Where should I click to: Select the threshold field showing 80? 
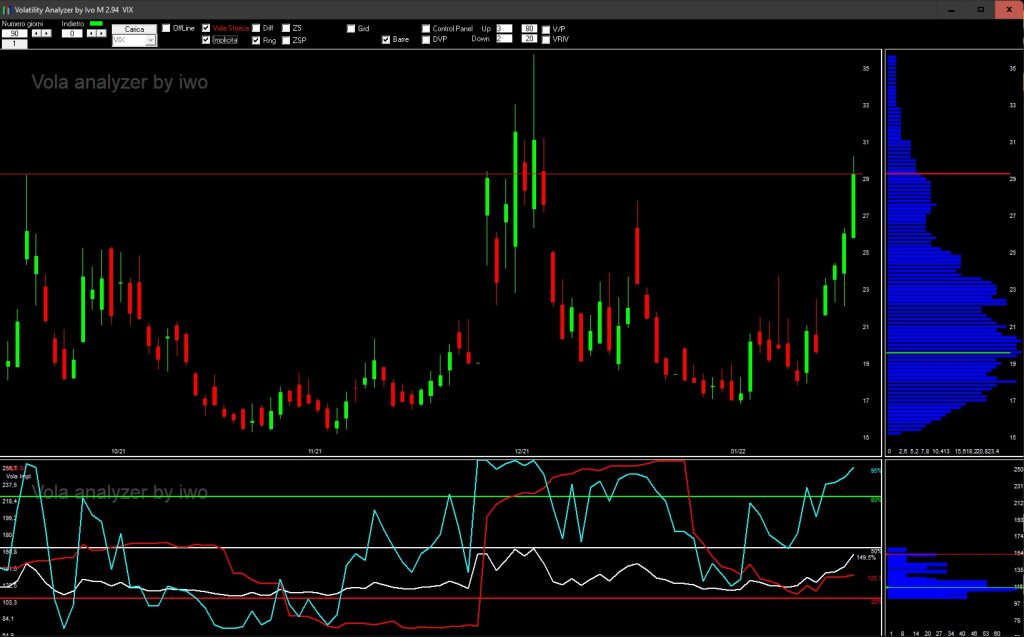pos(529,29)
